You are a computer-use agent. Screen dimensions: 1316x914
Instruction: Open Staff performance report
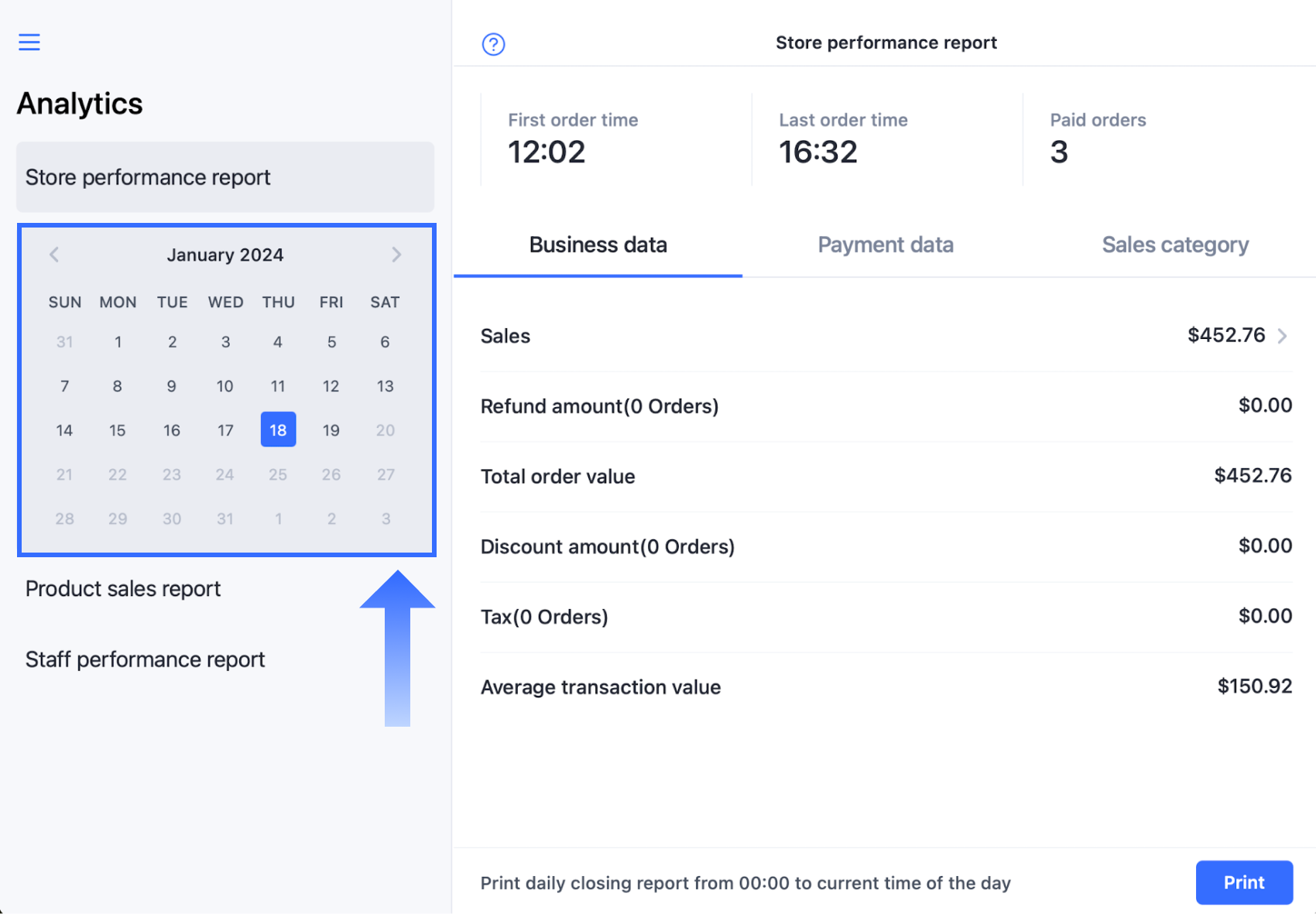145,659
